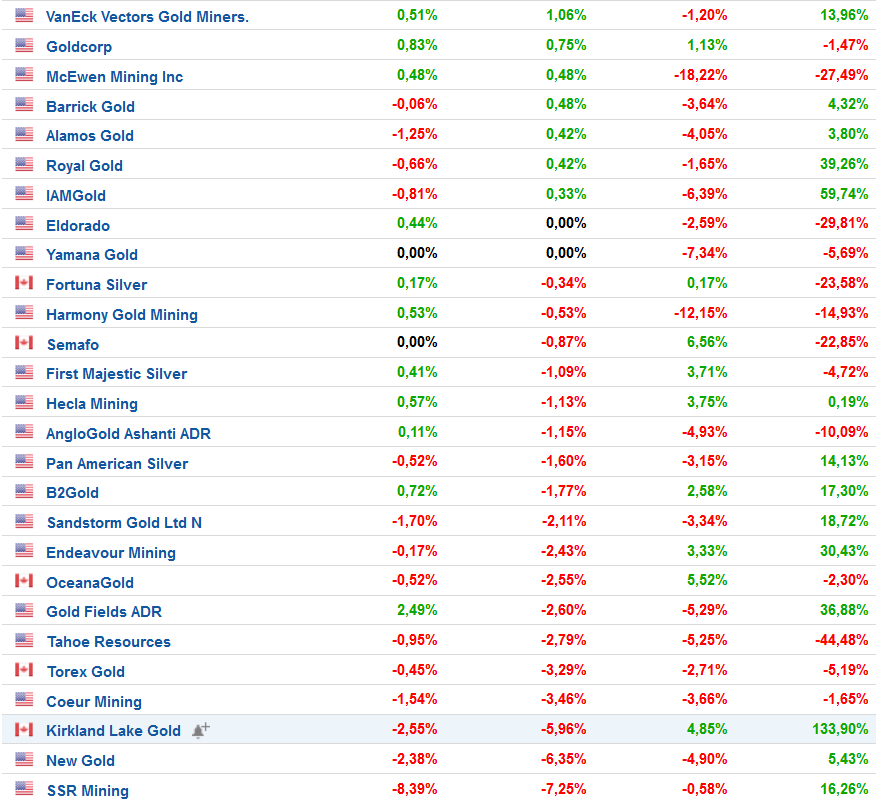Screen dimensions: 876x804
Task: Select the -18,22% value for McEwen Mining
Action: 701,75
